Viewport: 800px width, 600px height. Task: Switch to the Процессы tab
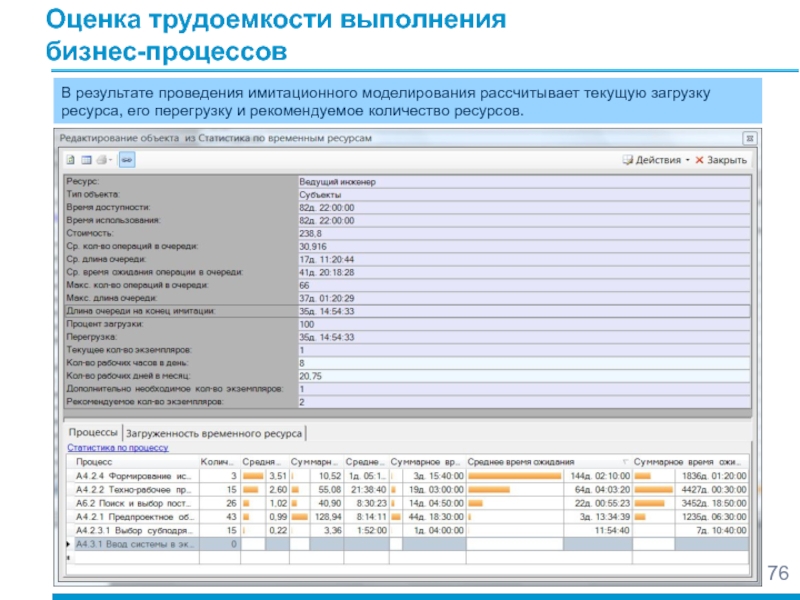tap(91, 433)
